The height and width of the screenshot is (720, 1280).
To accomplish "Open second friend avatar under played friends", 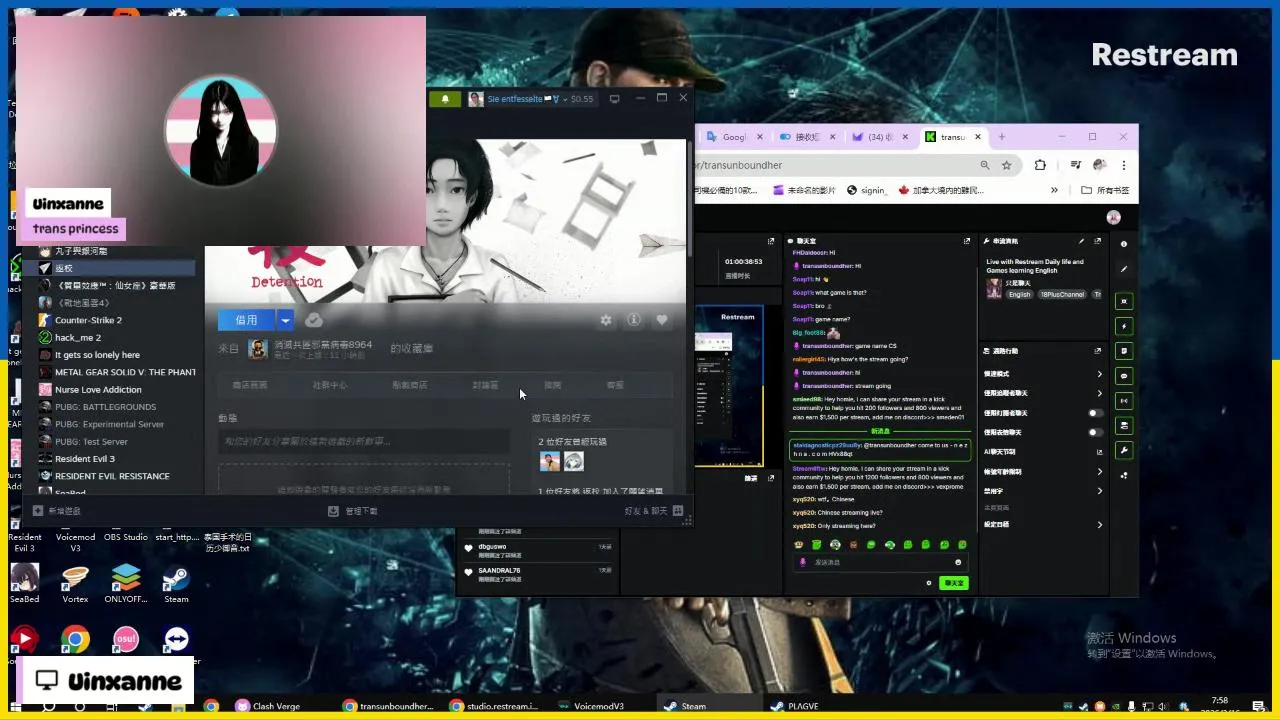I will [573, 461].
